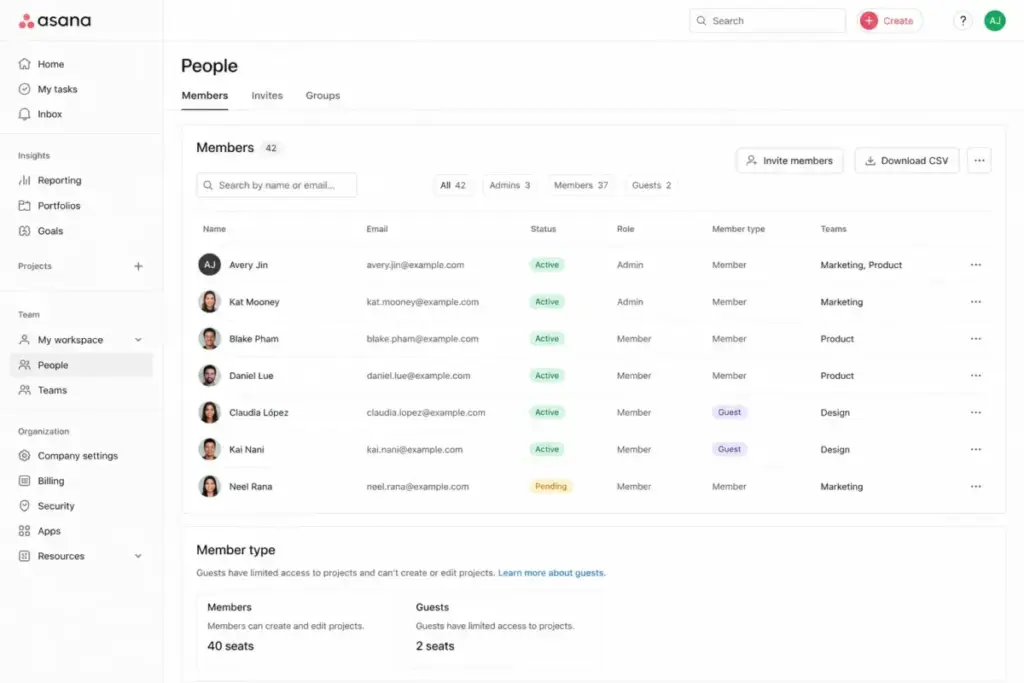Image resolution: width=1024 pixels, height=683 pixels.
Task: Click the Pending status badge for Neel Rana
Action: (551, 486)
